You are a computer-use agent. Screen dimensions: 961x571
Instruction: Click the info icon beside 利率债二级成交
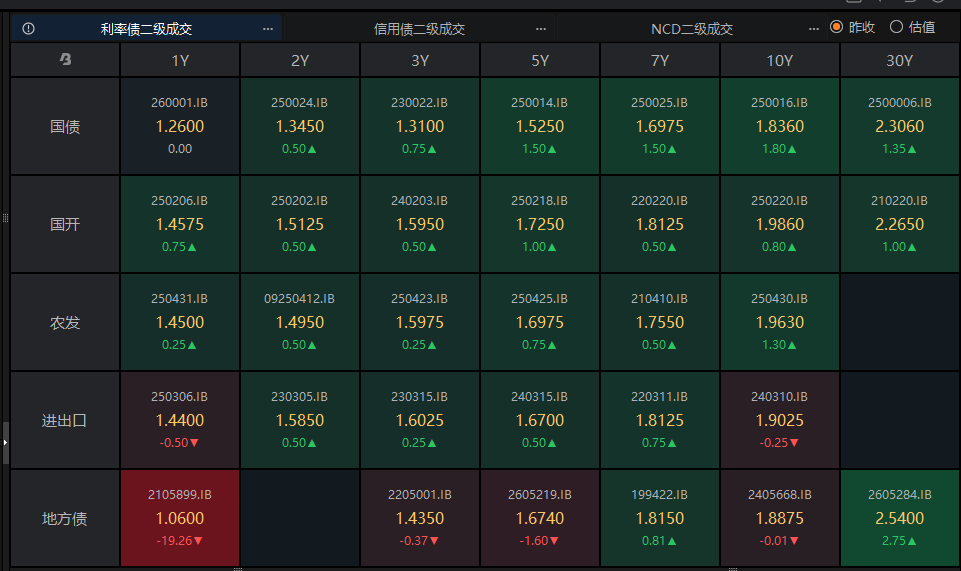(x=28, y=29)
